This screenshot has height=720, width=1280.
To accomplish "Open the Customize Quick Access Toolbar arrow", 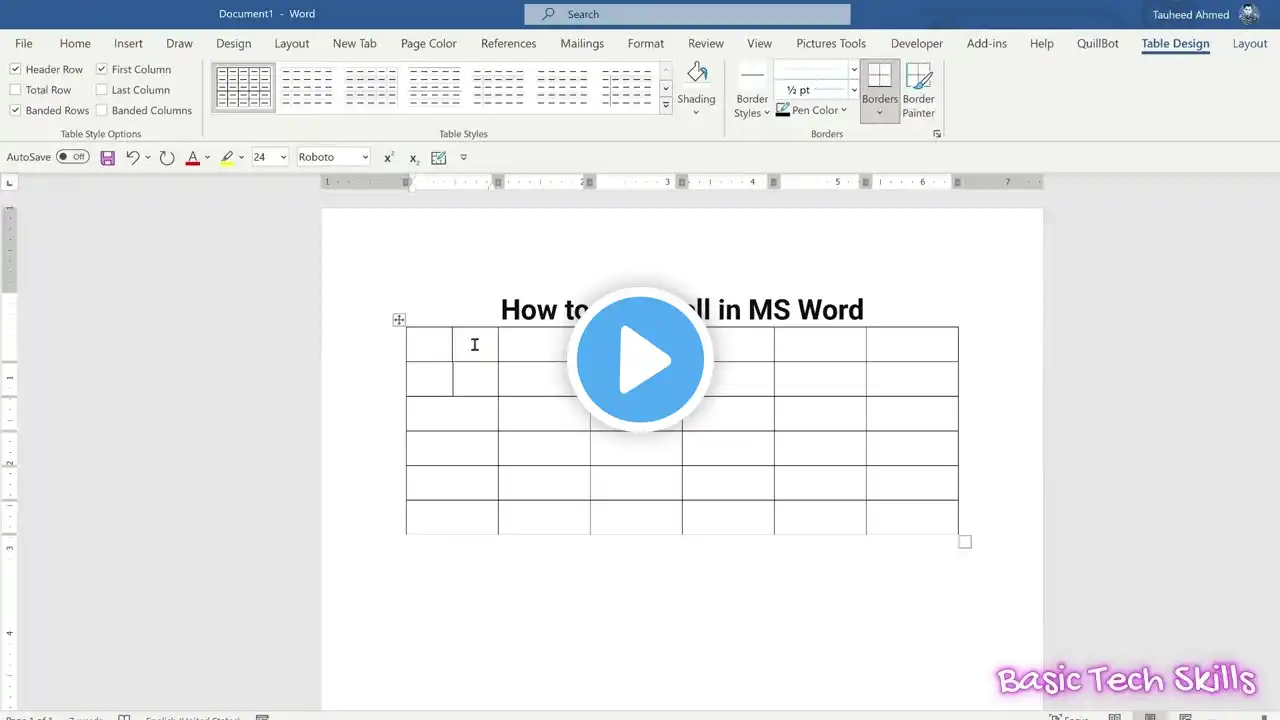I will (x=463, y=158).
